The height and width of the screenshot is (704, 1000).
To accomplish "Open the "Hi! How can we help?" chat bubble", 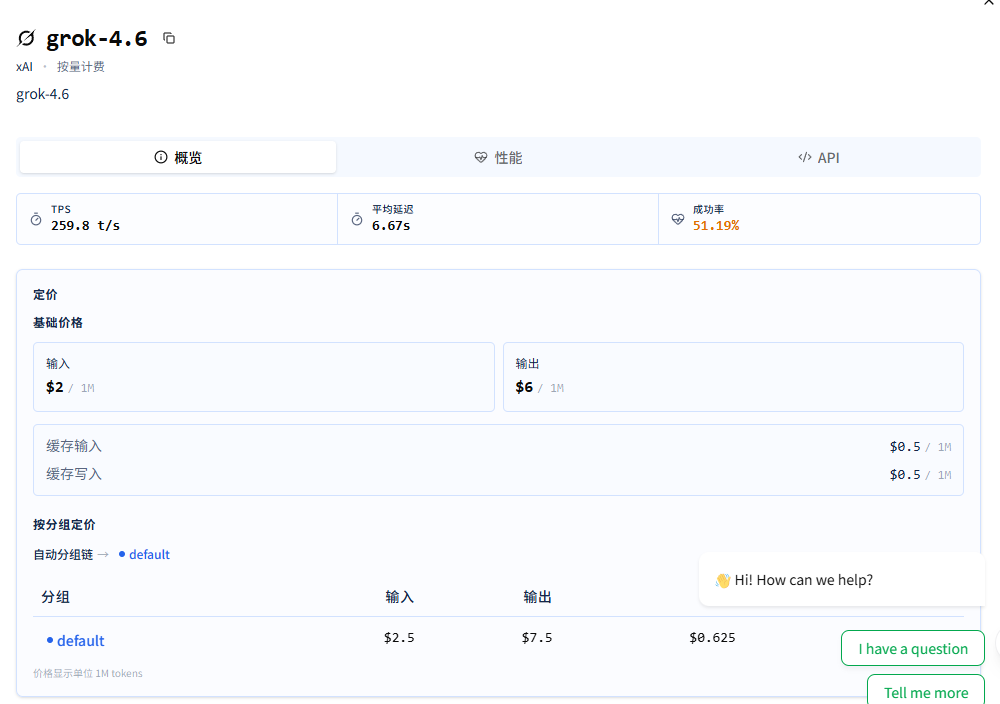I will click(x=842, y=580).
